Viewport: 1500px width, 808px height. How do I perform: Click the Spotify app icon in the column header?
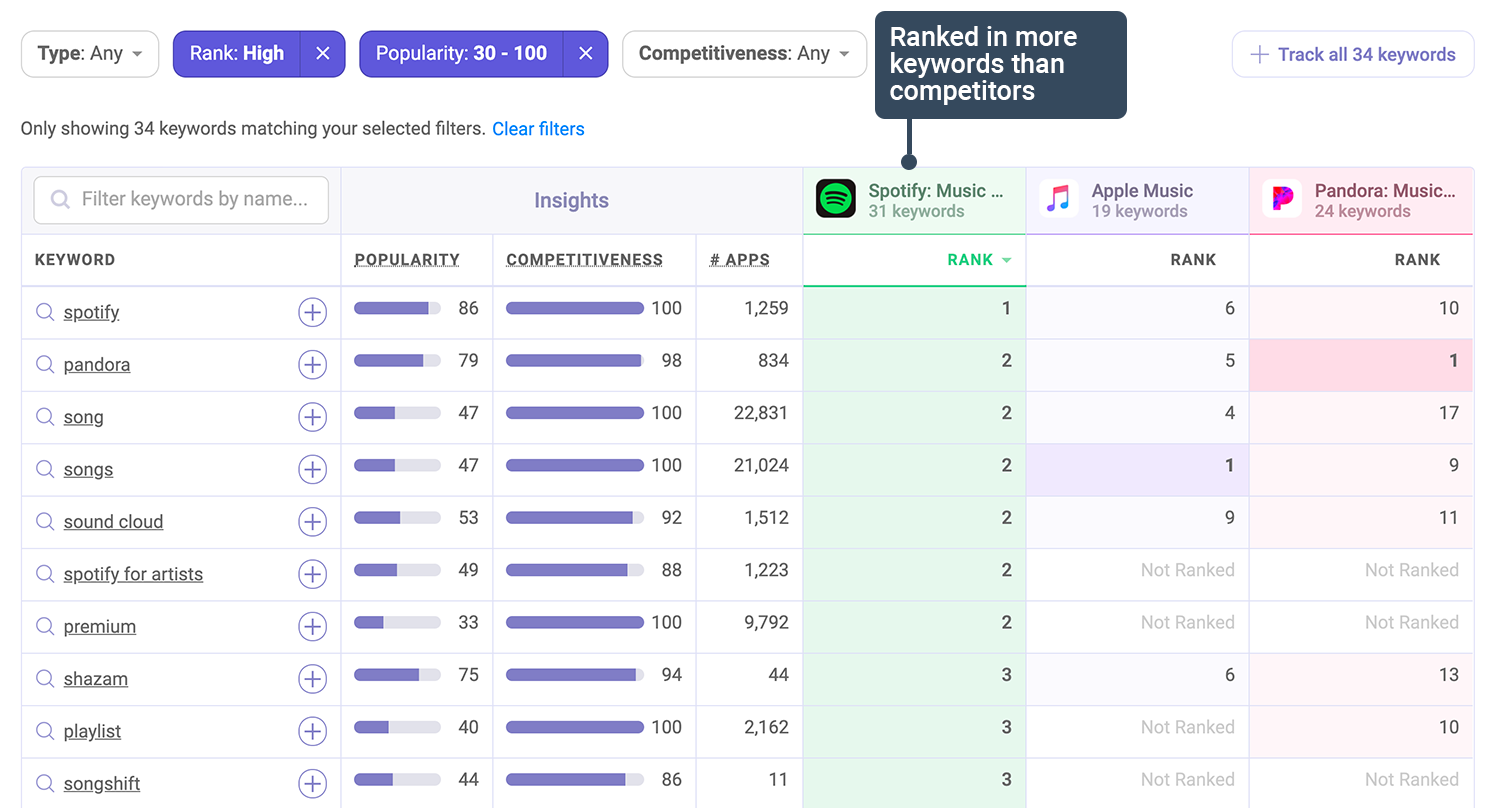(836, 198)
